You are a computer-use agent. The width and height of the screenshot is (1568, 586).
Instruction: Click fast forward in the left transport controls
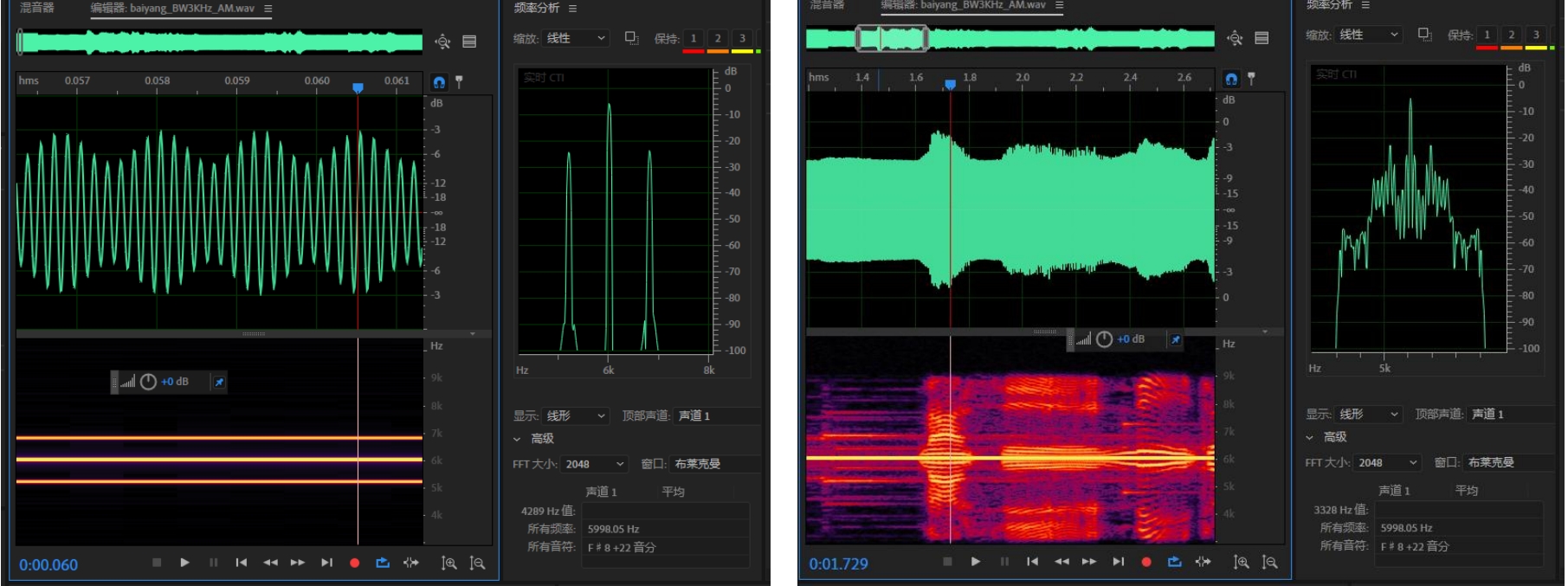pyautogui.click(x=298, y=563)
